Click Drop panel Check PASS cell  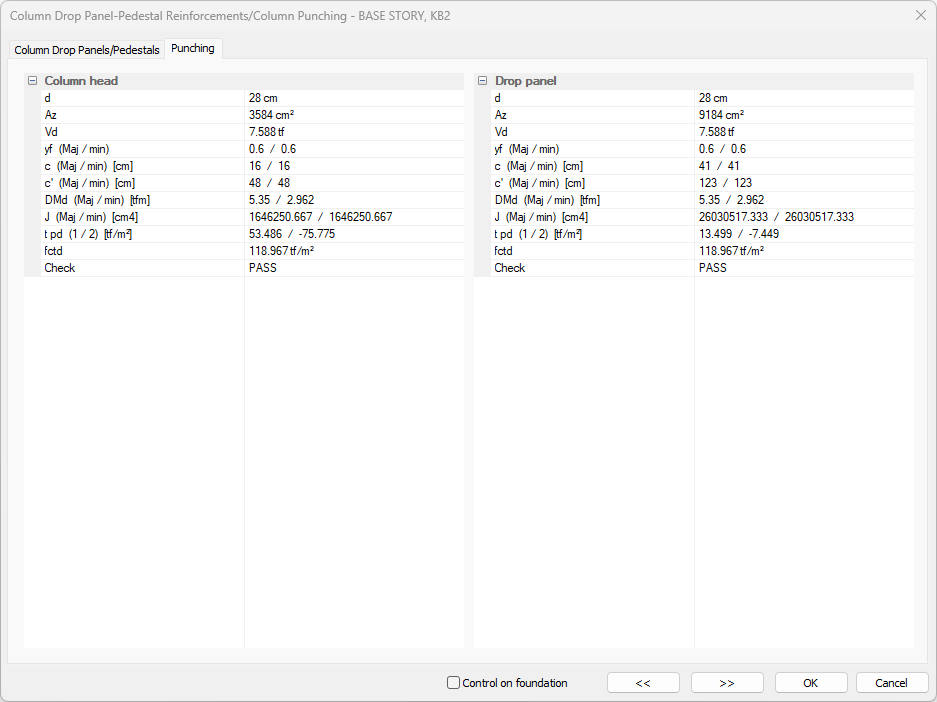pyautogui.click(x=713, y=268)
